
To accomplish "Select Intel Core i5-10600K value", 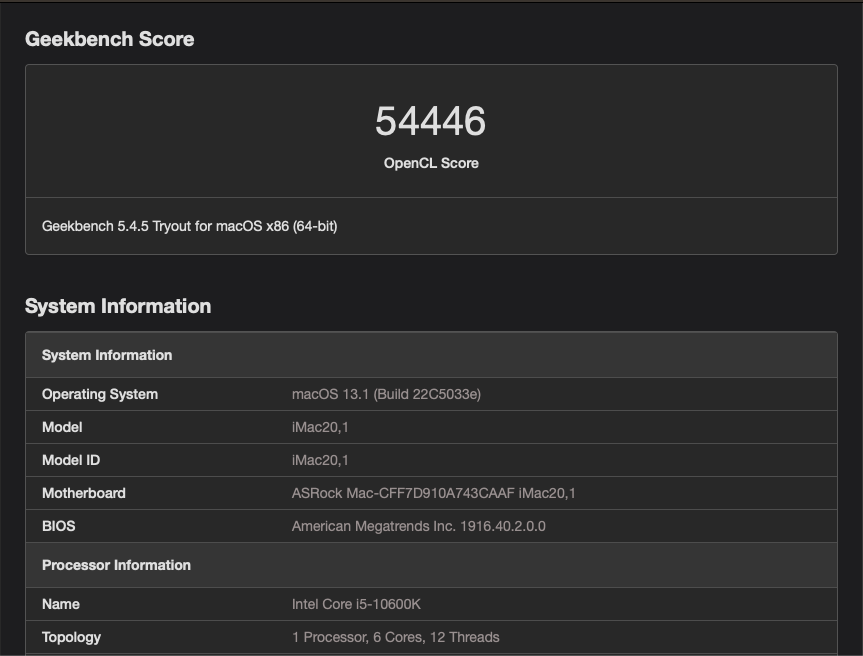I will coord(356,604).
